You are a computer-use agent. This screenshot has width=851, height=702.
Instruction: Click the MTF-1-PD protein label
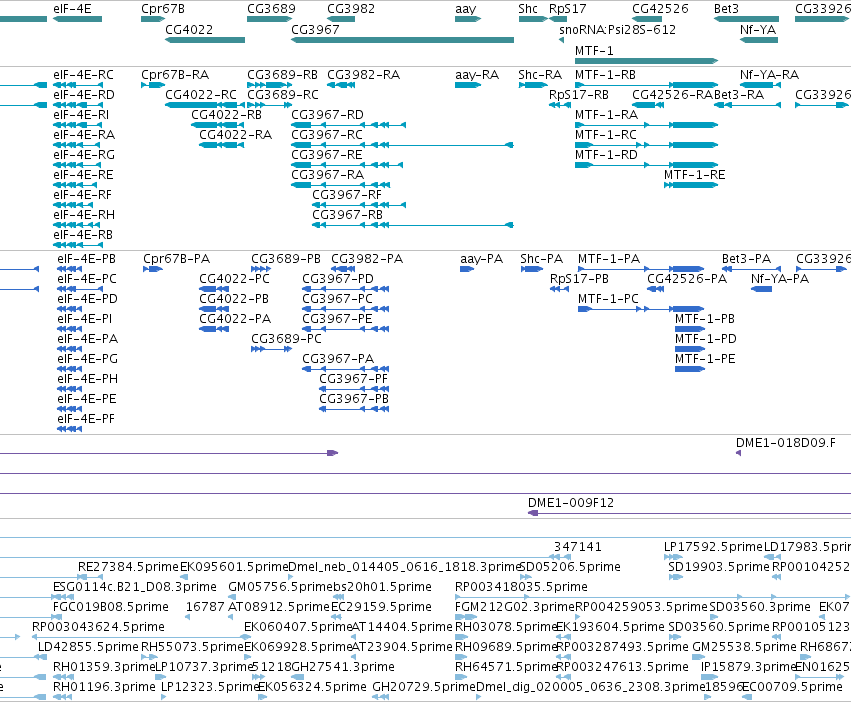point(706,338)
